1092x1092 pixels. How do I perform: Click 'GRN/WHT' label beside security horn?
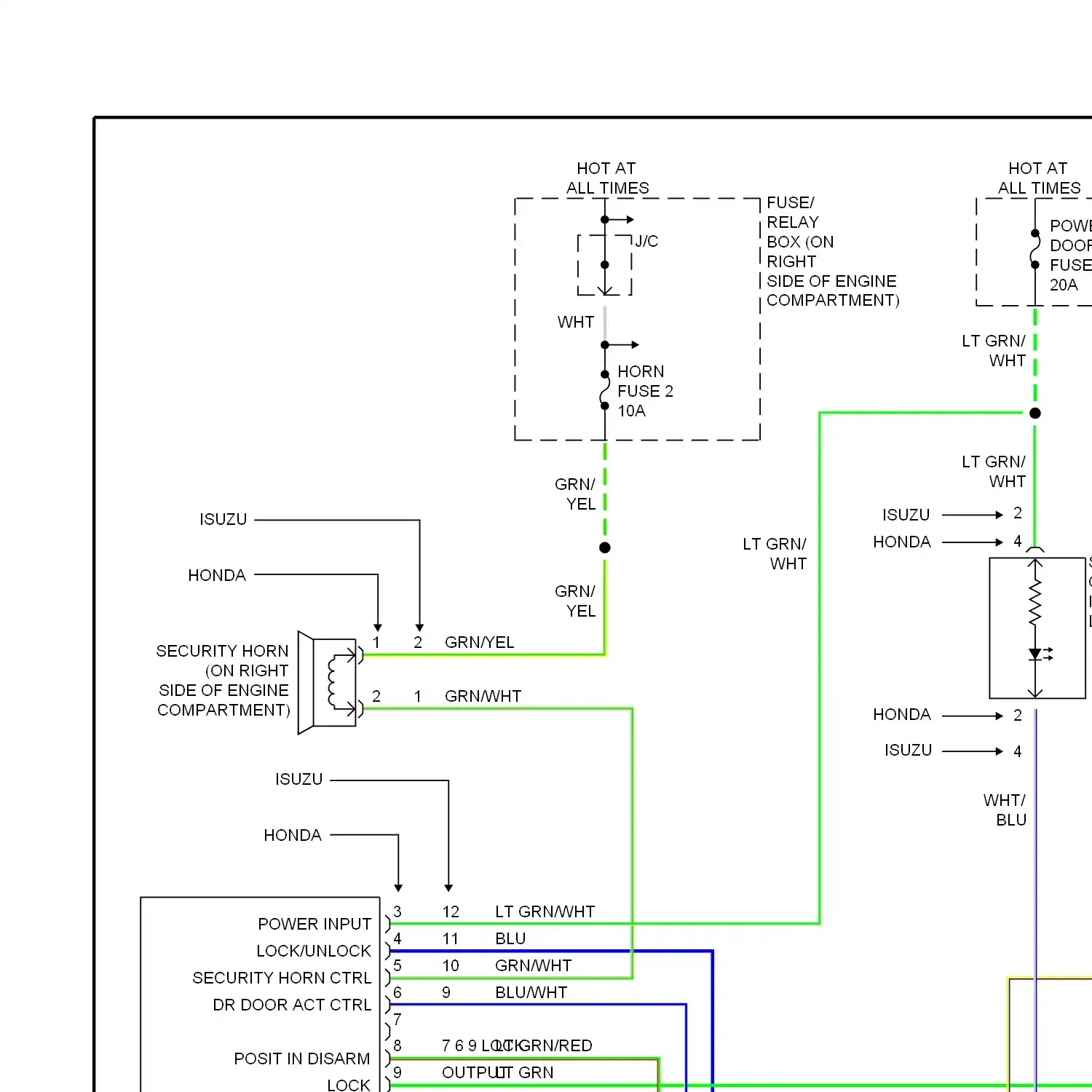(483, 696)
